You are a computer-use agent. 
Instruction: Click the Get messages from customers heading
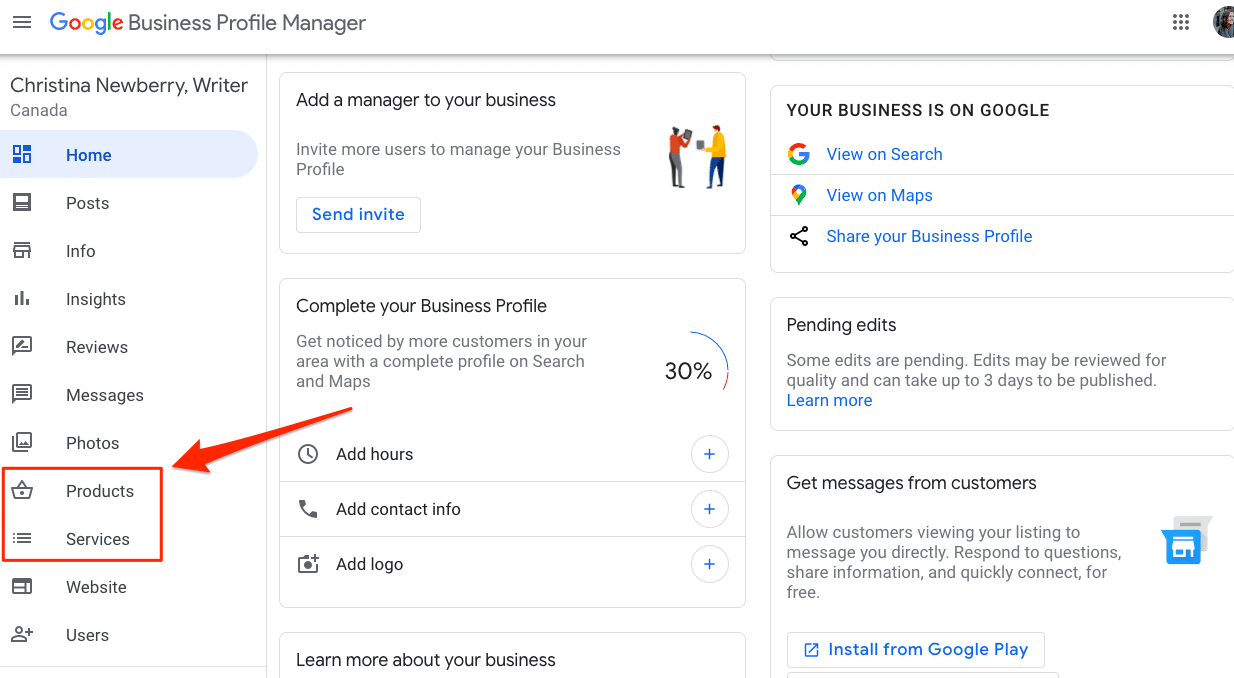click(911, 483)
